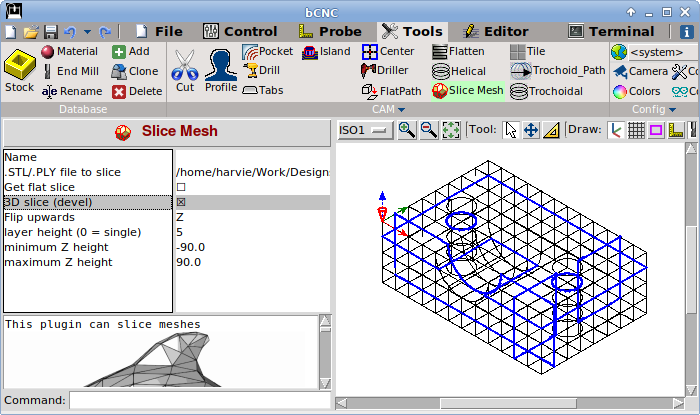Open the ISO1 view dropdown
The height and width of the screenshot is (415, 700).
tap(365, 130)
